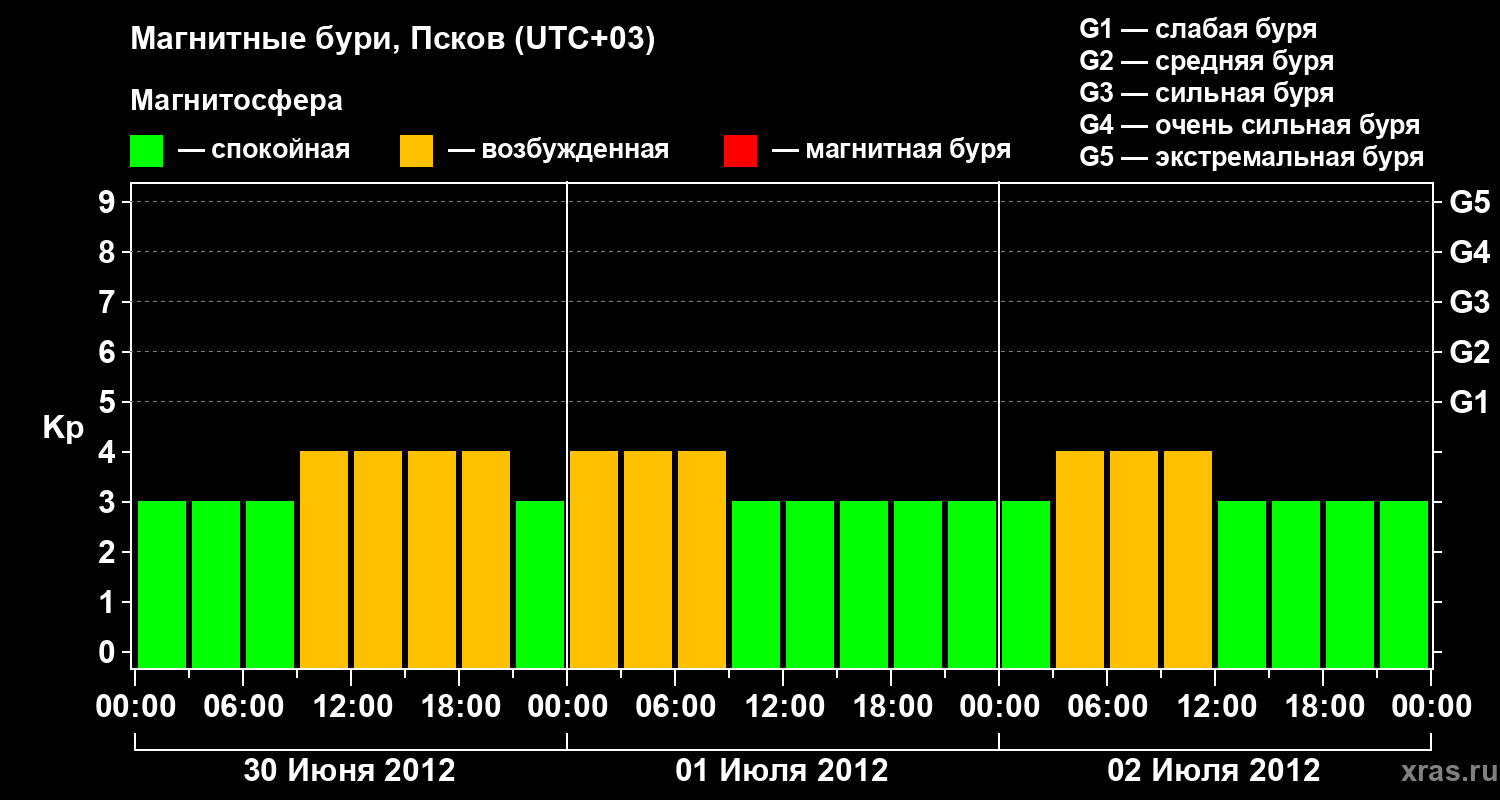Click the green 15:00–18:00 bar on 01 Июля

[864, 584]
